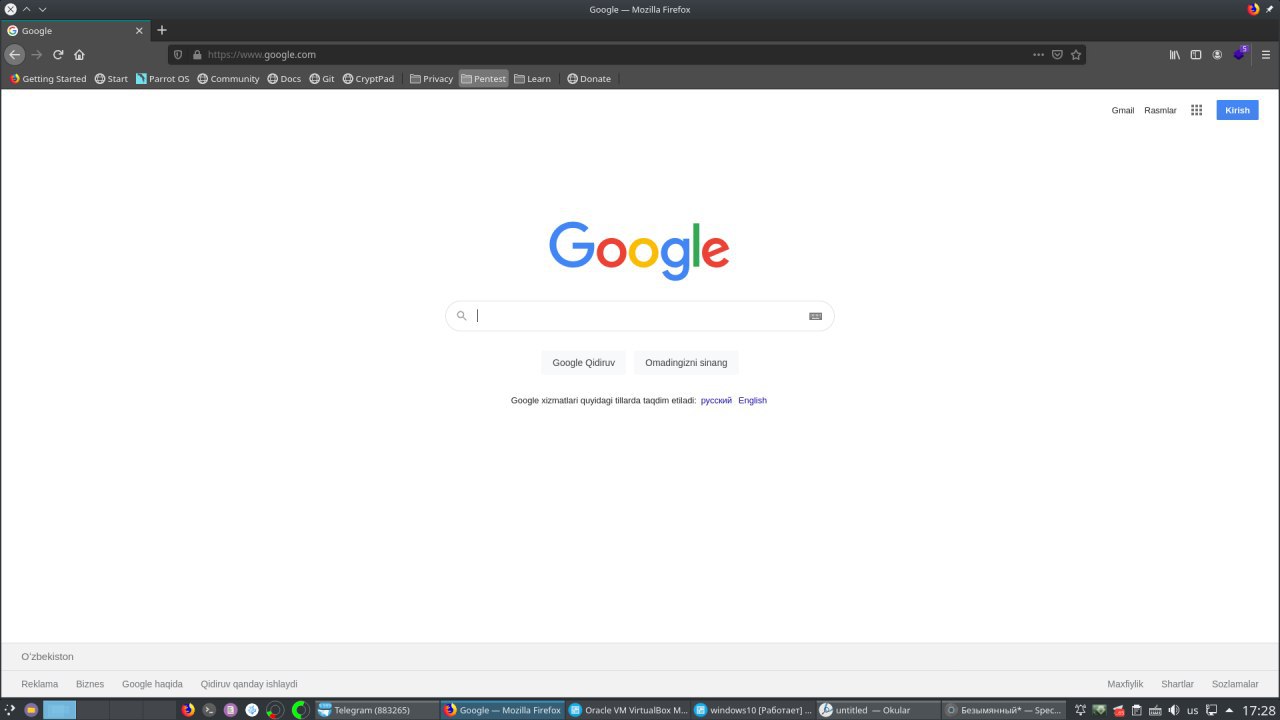Expand the Privacy bookmarks folder

tap(431, 79)
